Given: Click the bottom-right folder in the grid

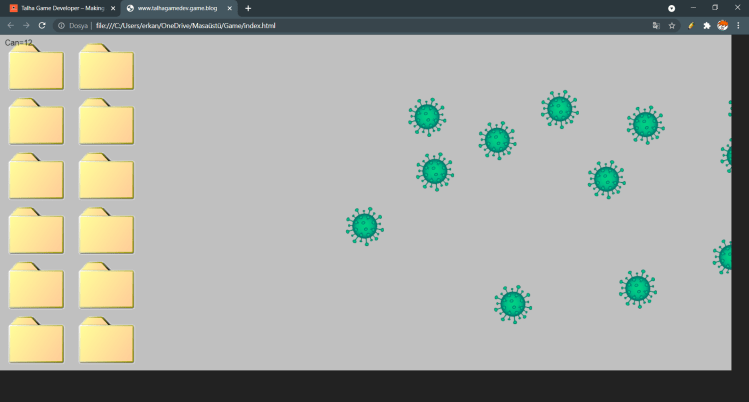Looking at the screenshot, I should pyautogui.click(x=106, y=340).
